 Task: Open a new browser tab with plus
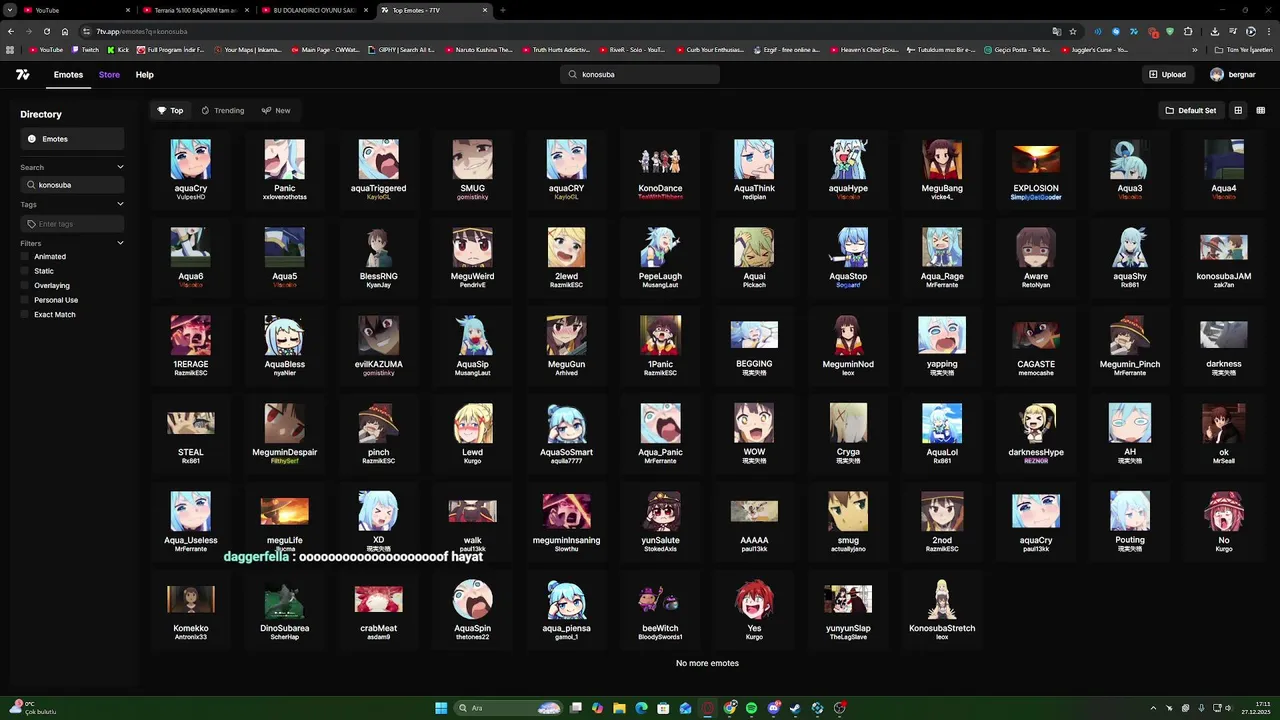(x=502, y=10)
